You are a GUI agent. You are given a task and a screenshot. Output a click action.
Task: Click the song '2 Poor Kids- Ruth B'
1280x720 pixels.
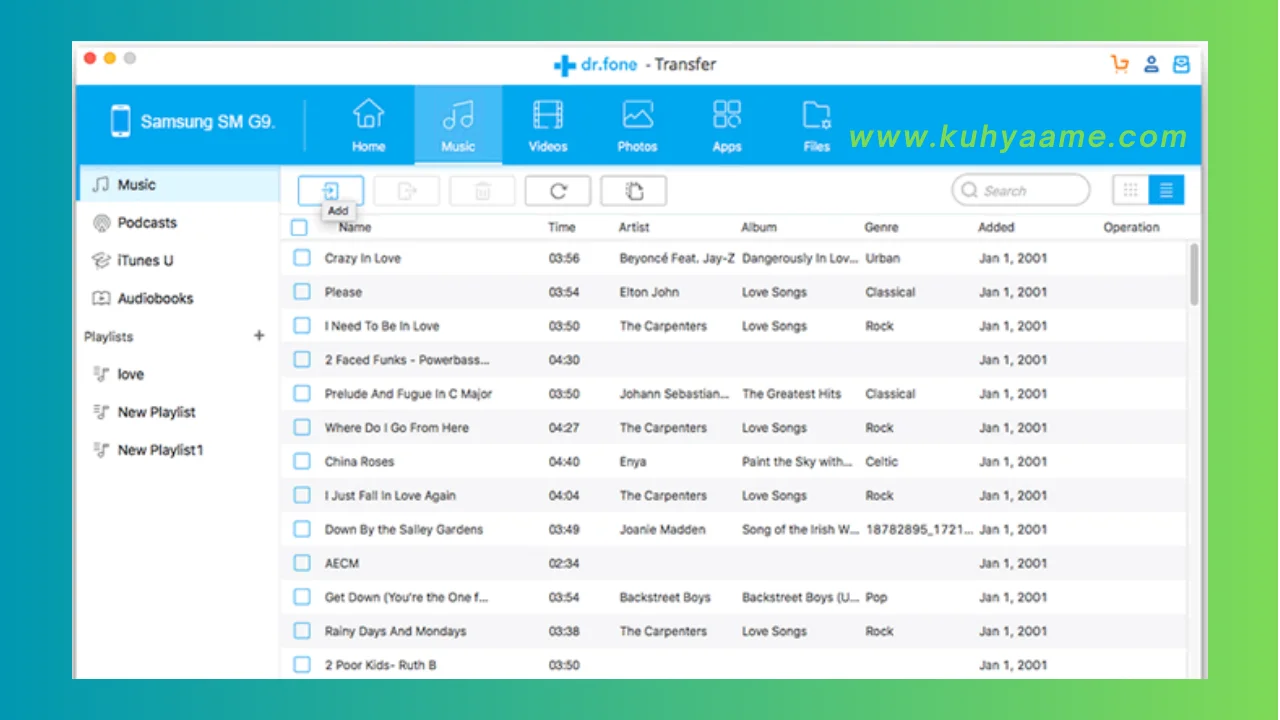coord(381,665)
